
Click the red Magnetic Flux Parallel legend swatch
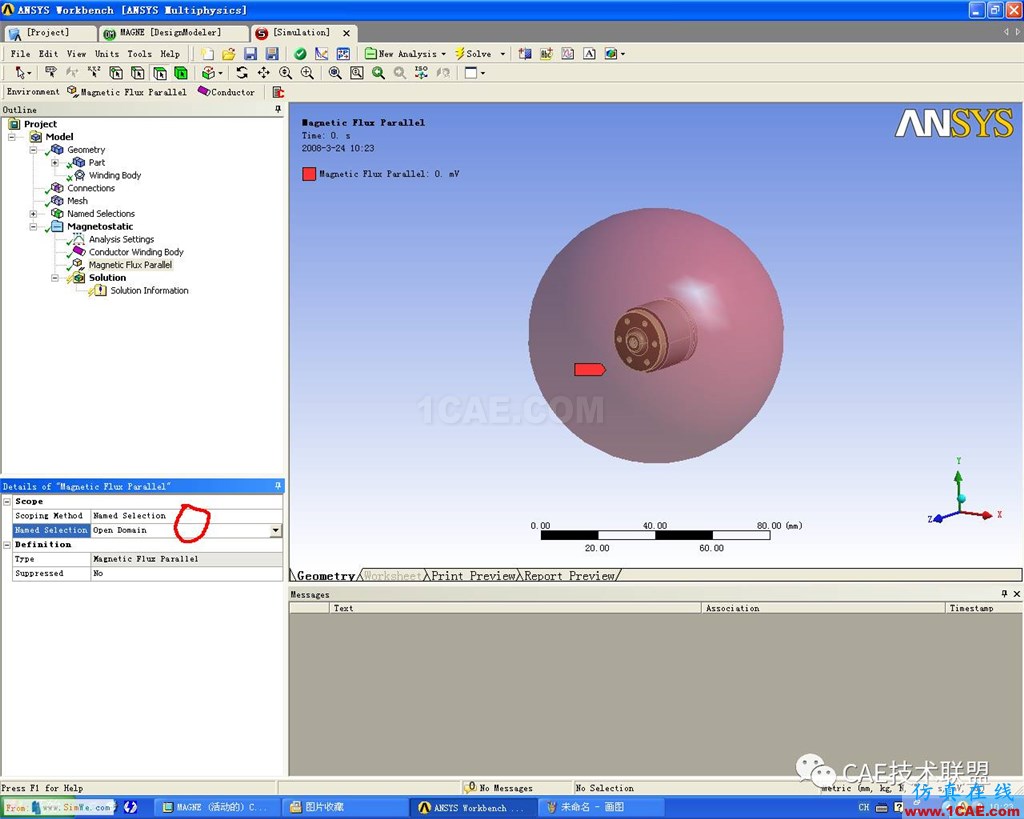pyautogui.click(x=309, y=174)
